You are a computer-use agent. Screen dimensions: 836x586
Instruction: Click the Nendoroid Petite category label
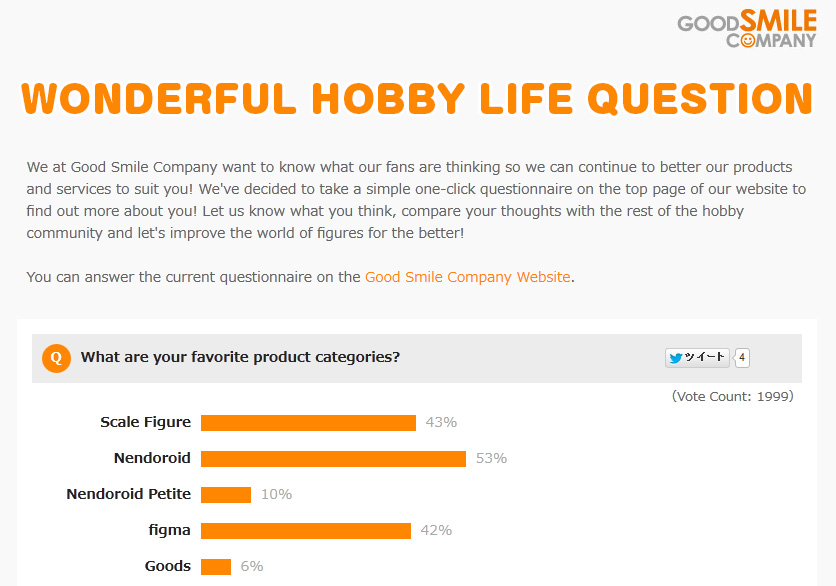[128, 494]
